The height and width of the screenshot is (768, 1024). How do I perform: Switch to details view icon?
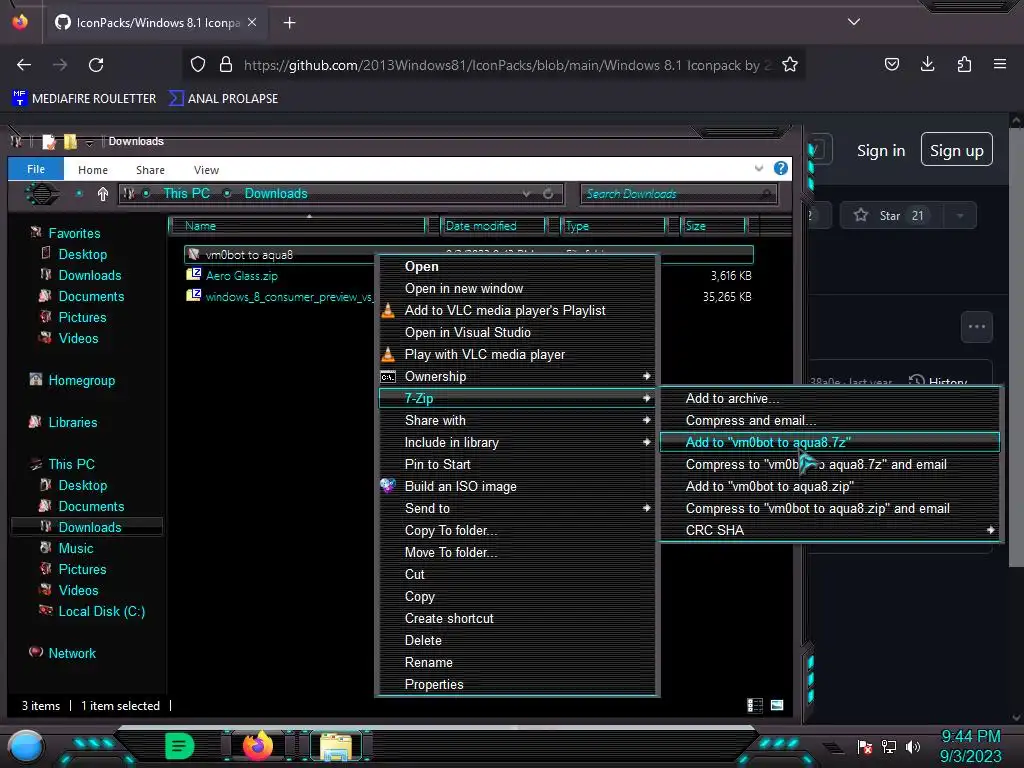(x=754, y=705)
